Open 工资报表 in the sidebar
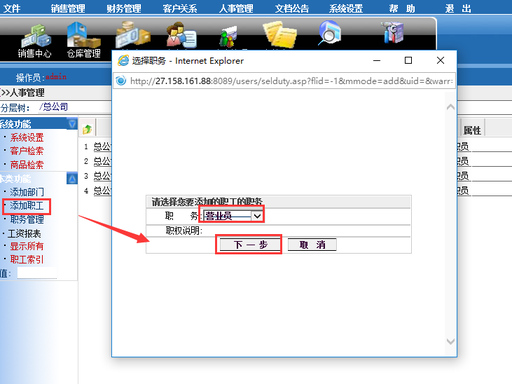 pos(24,233)
